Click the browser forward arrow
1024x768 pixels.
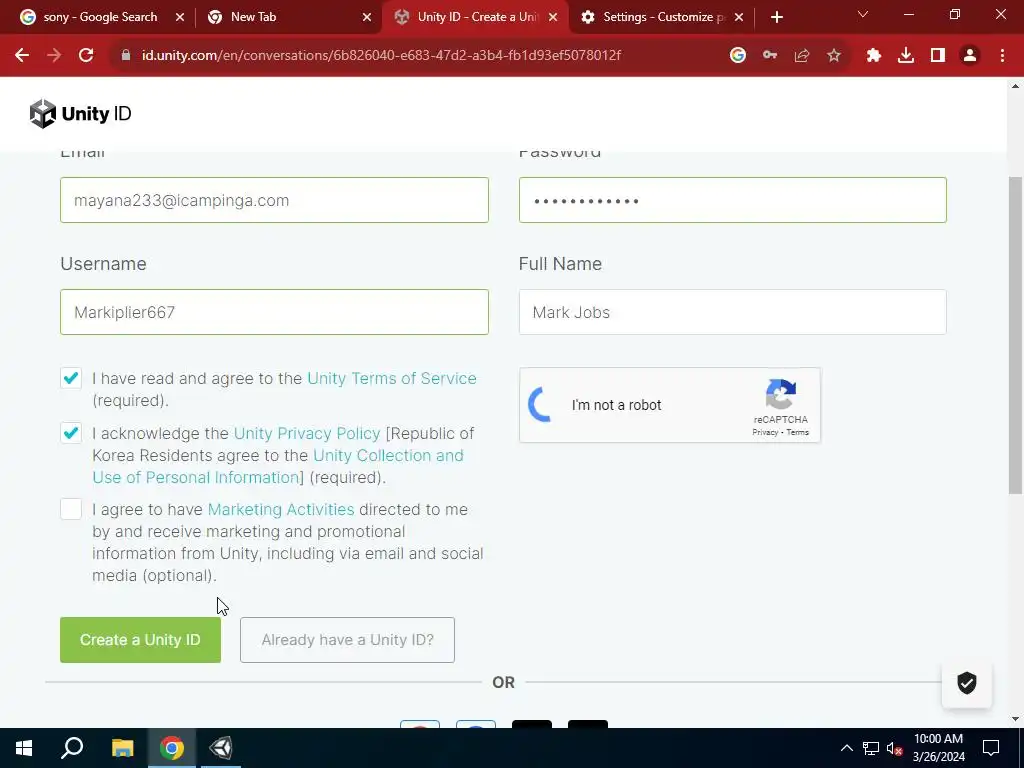54,56
